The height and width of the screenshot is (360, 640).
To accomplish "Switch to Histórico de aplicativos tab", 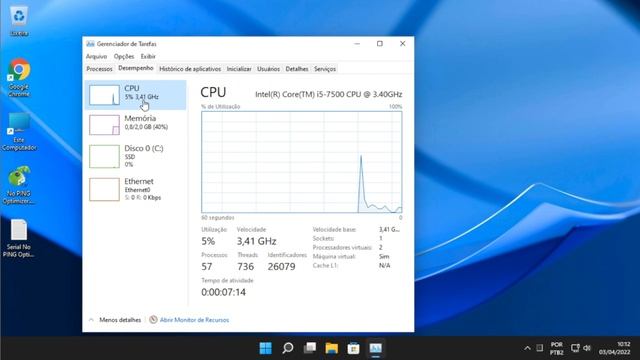I will (190, 69).
